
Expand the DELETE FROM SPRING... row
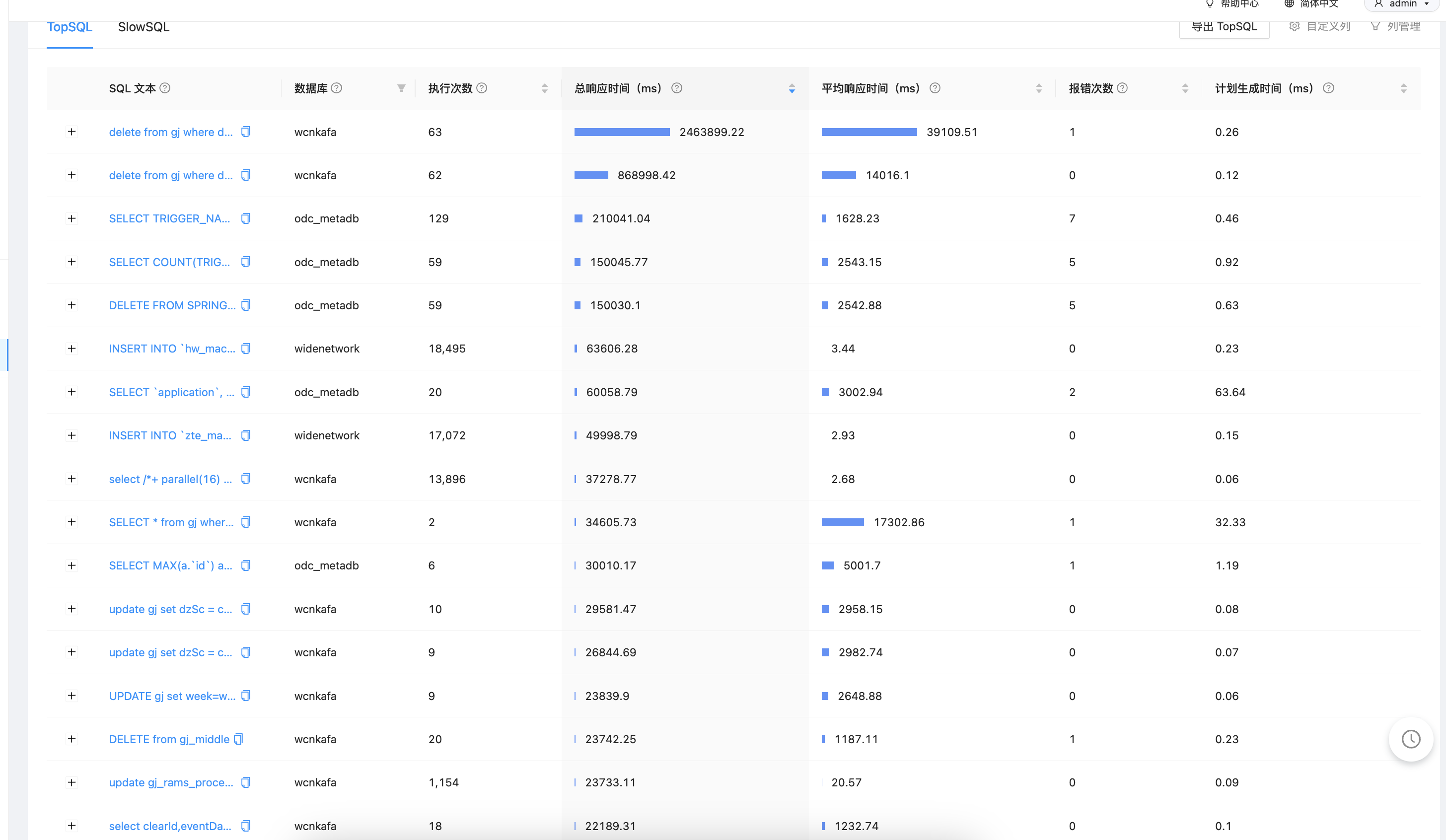(x=72, y=305)
